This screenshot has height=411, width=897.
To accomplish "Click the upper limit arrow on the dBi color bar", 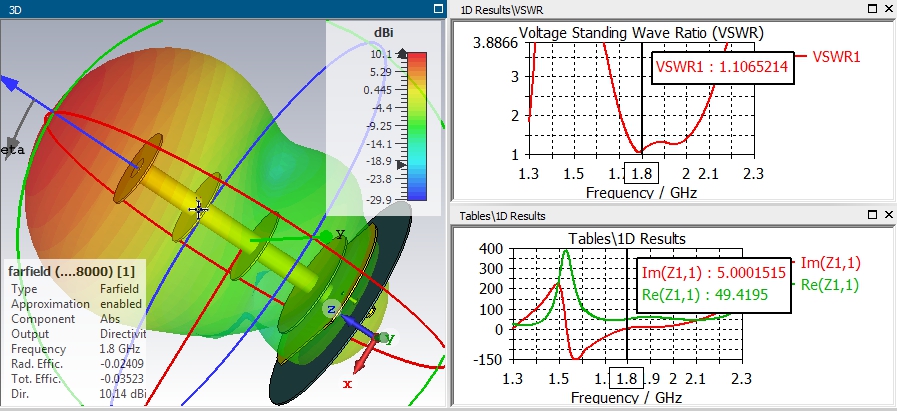I will pos(402,54).
